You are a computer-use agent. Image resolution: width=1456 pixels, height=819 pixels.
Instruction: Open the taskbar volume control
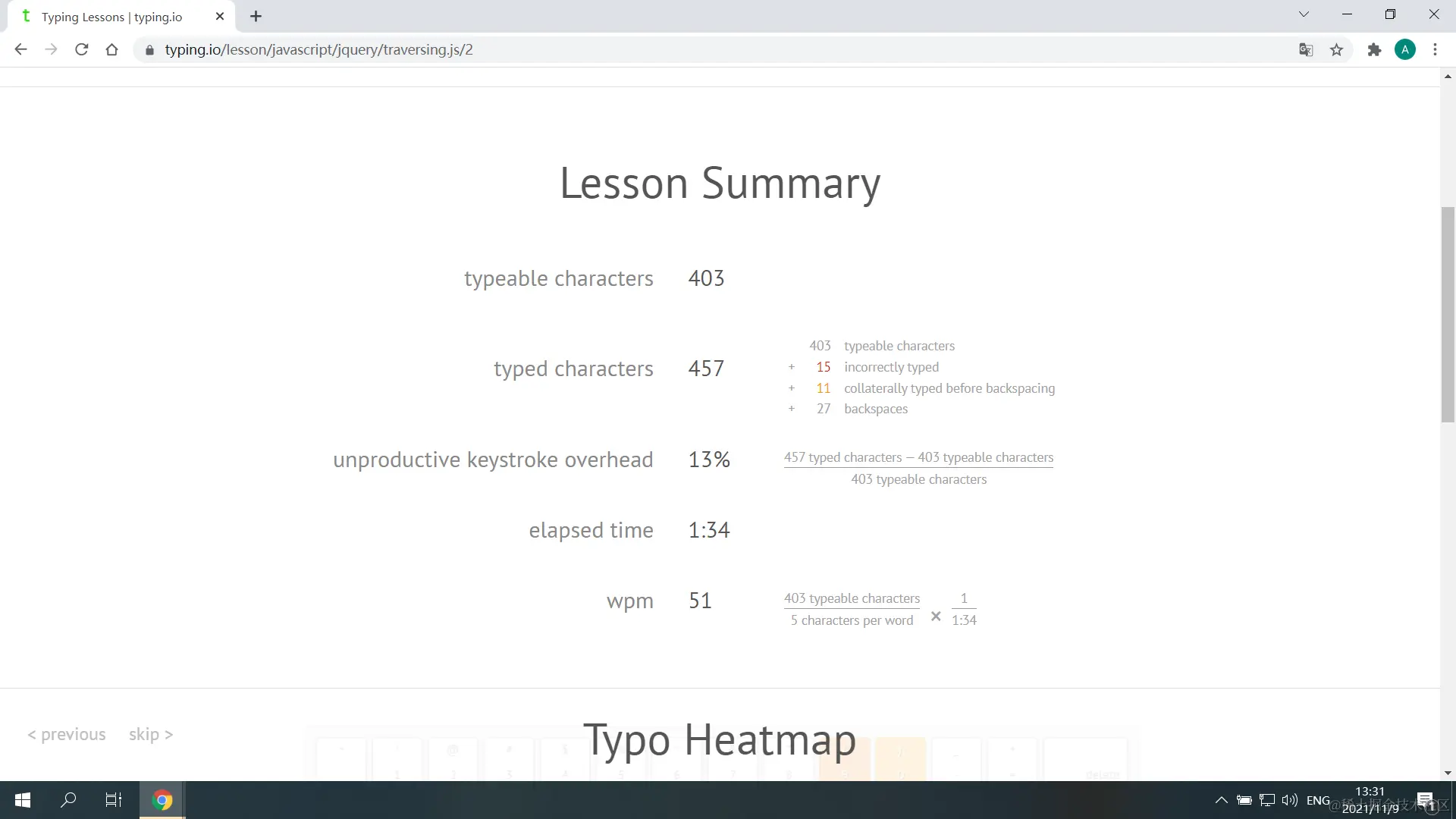coord(1289,800)
